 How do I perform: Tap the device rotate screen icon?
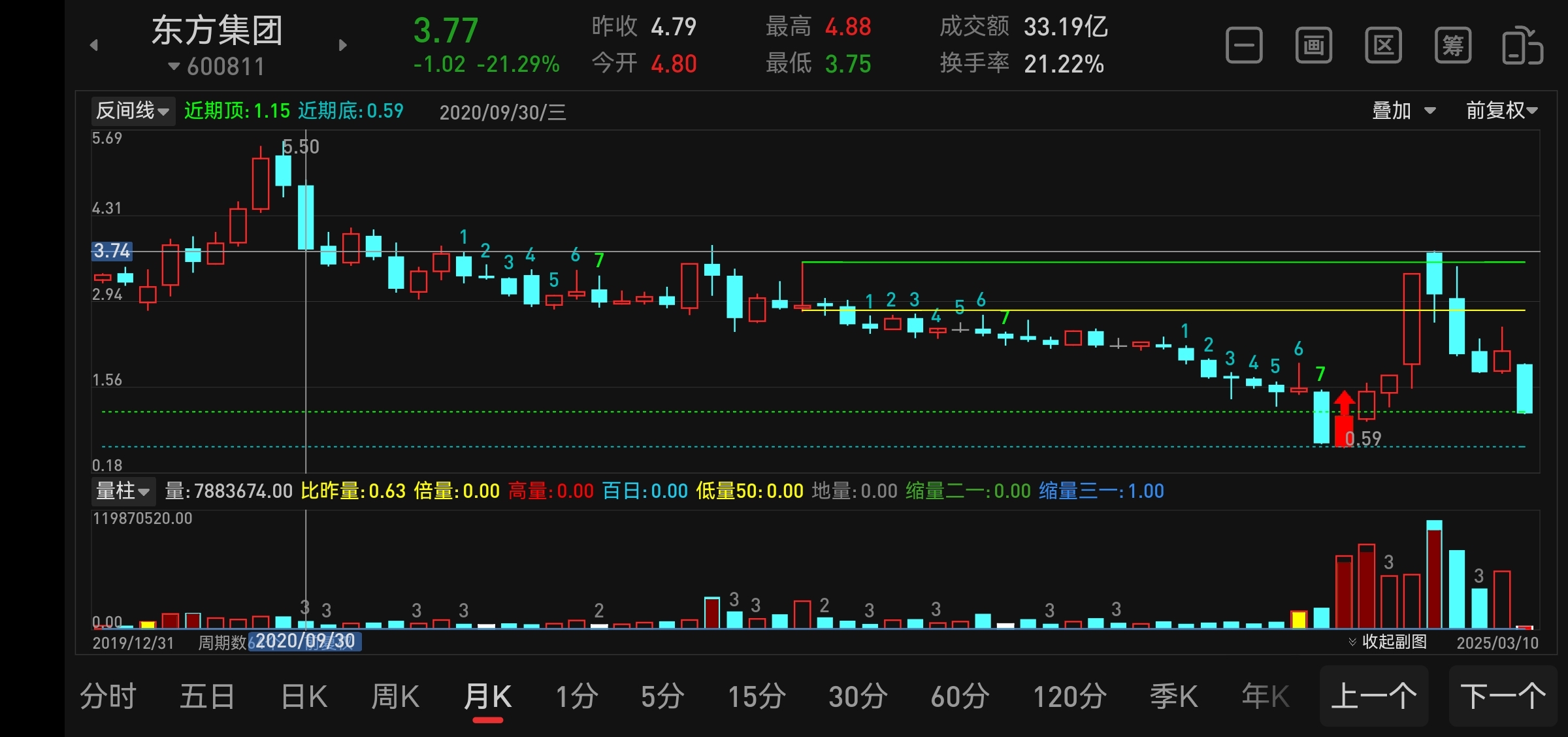pyautogui.click(x=1522, y=46)
